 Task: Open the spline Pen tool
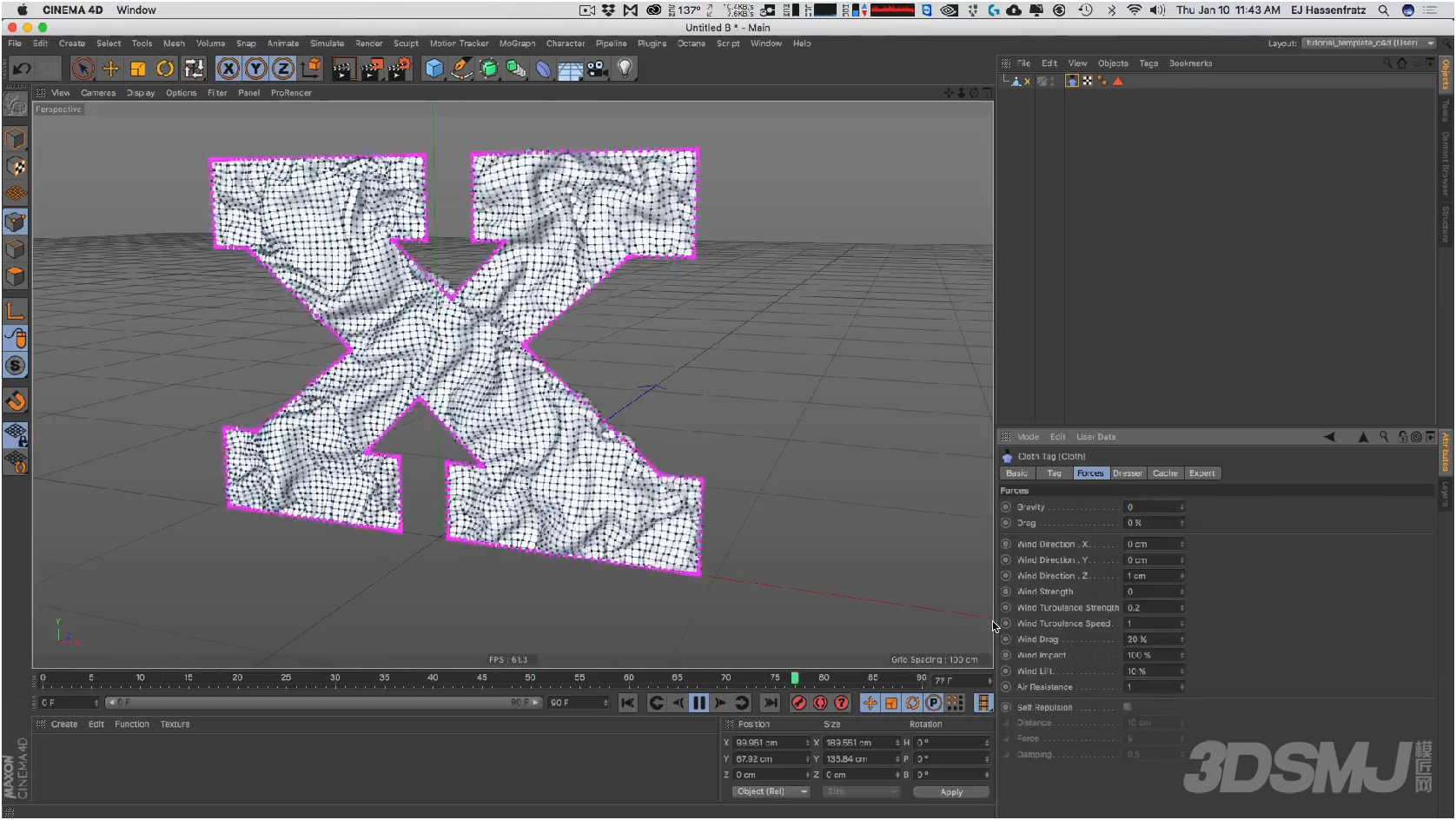coord(461,69)
